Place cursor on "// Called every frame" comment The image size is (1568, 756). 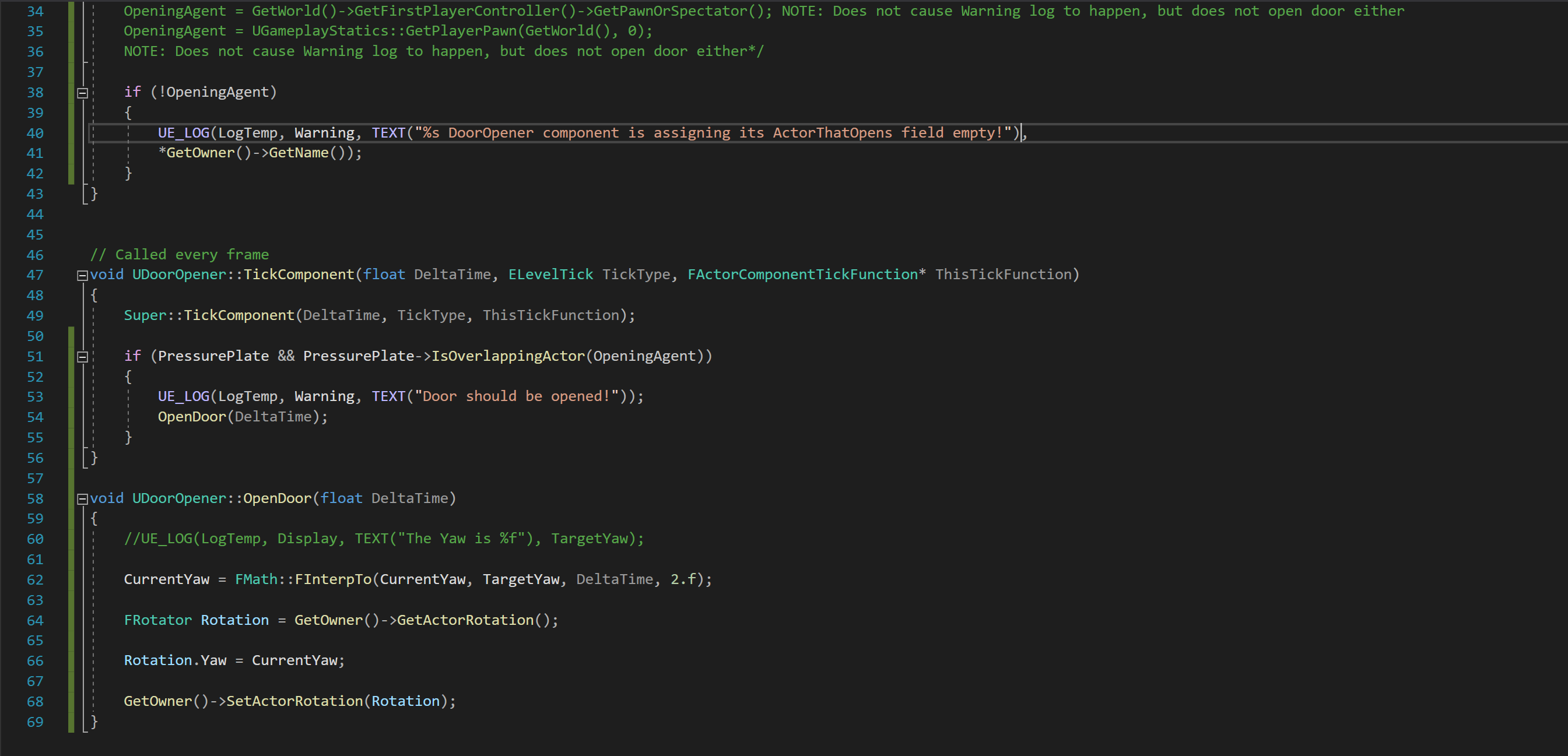pyautogui.click(x=180, y=255)
